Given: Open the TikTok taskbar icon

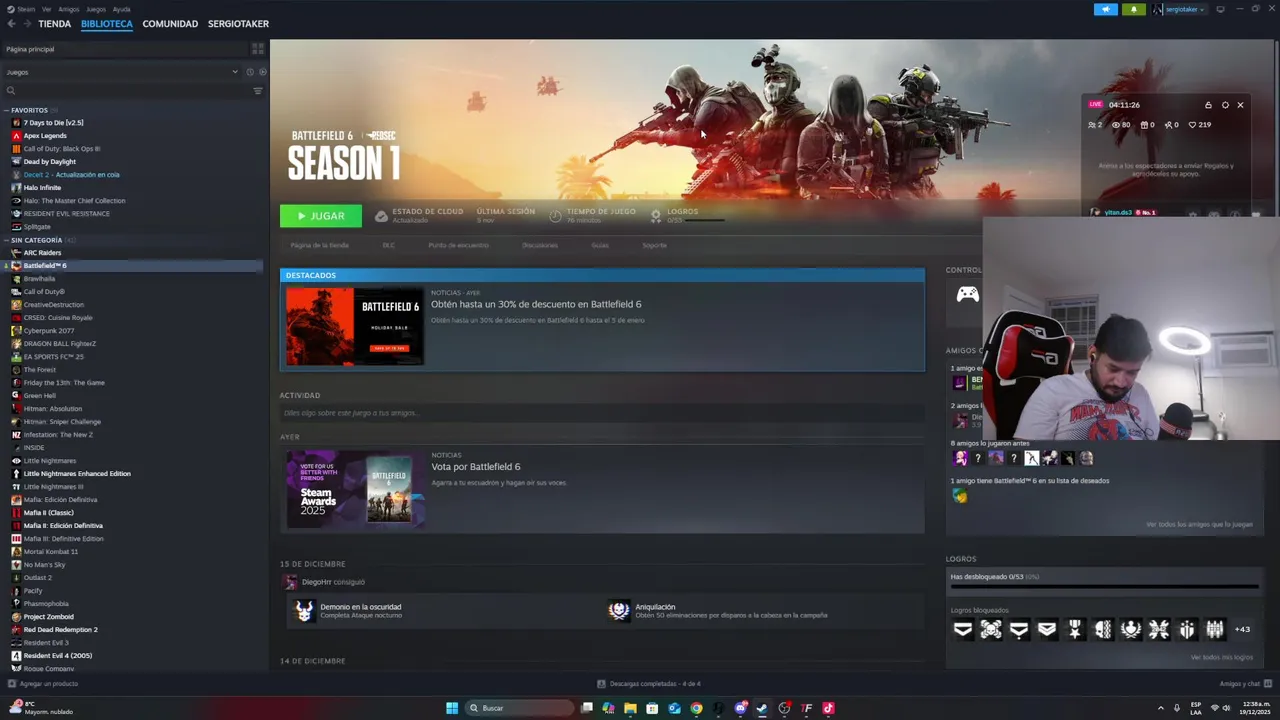Looking at the screenshot, I should [828, 708].
